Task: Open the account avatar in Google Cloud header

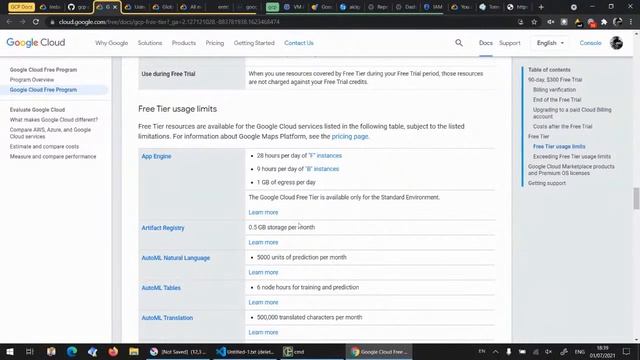Action: click(616, 43)
